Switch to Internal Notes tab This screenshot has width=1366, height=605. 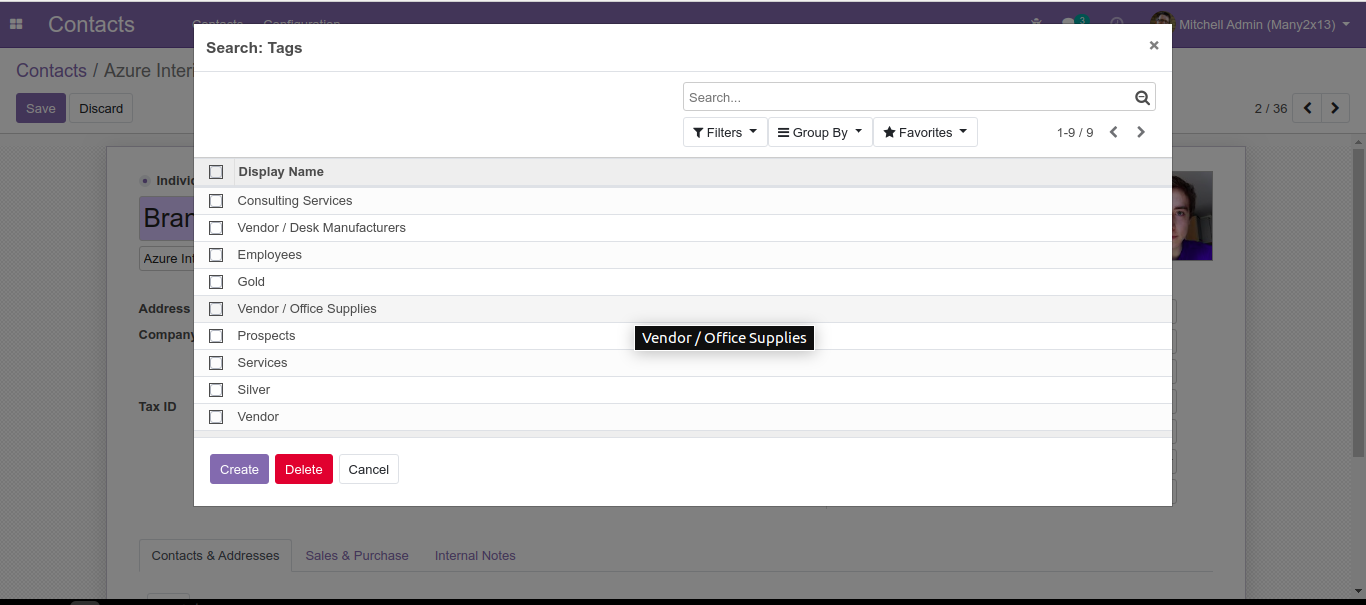click(475, 556)
